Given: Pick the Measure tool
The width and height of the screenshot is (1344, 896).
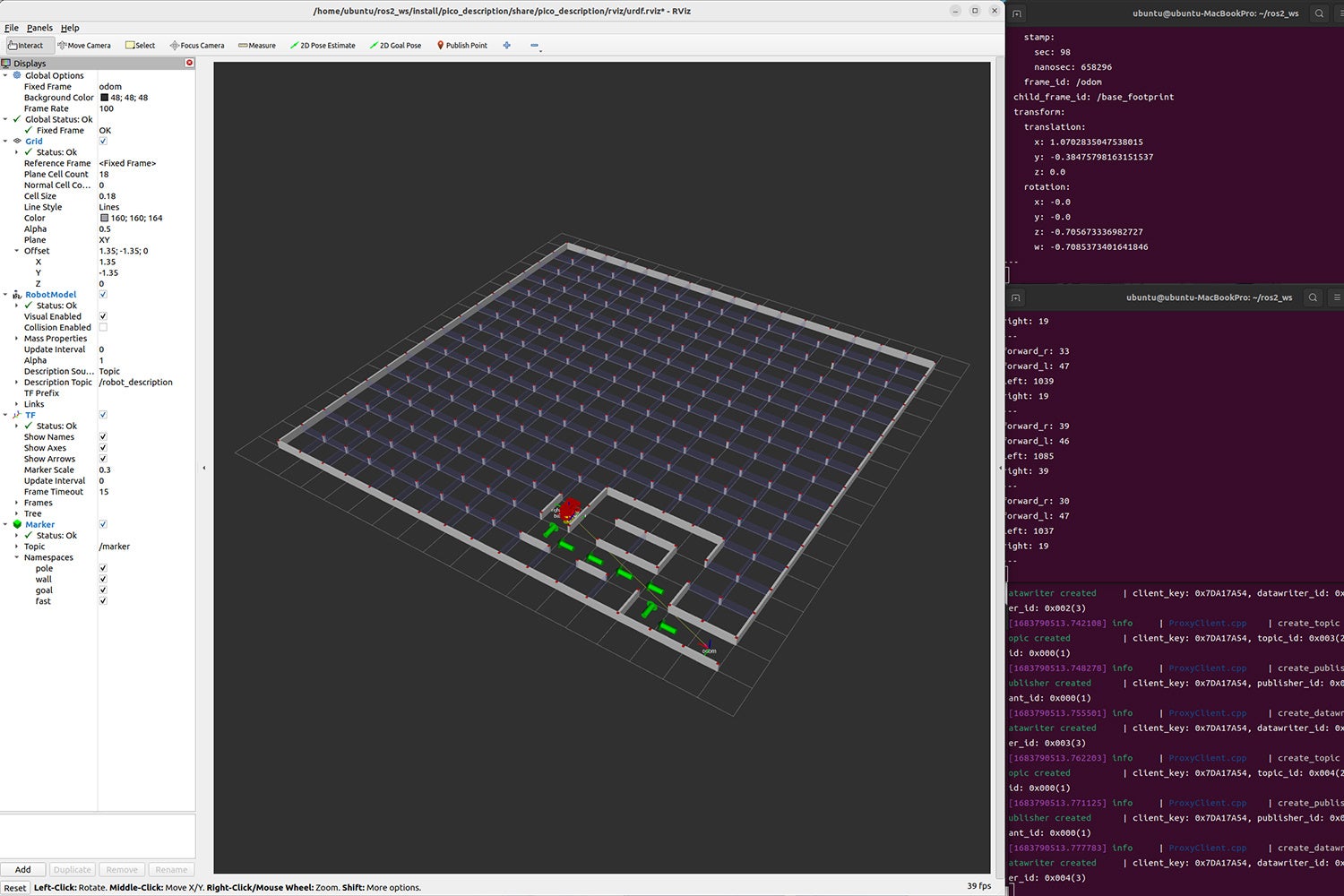Looking at the screenshot, I should click(x=257, y=45).
